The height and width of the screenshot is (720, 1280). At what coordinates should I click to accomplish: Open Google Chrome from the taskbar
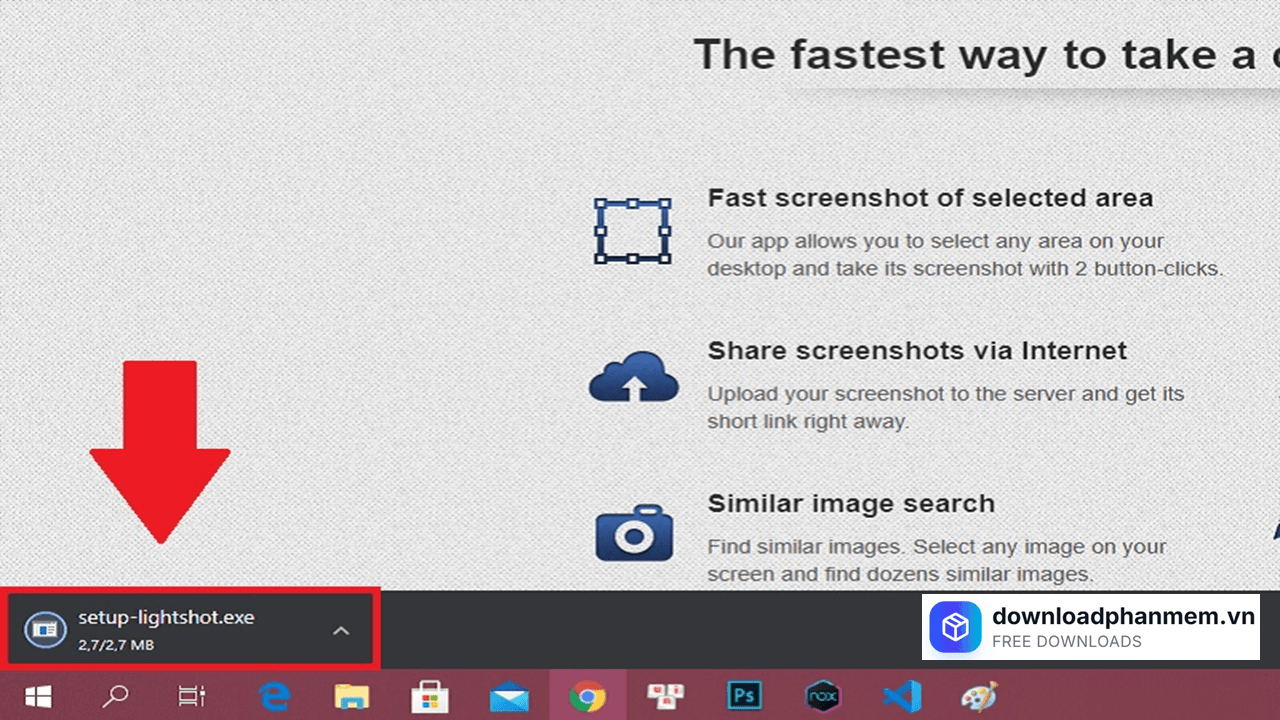[588, 695]
